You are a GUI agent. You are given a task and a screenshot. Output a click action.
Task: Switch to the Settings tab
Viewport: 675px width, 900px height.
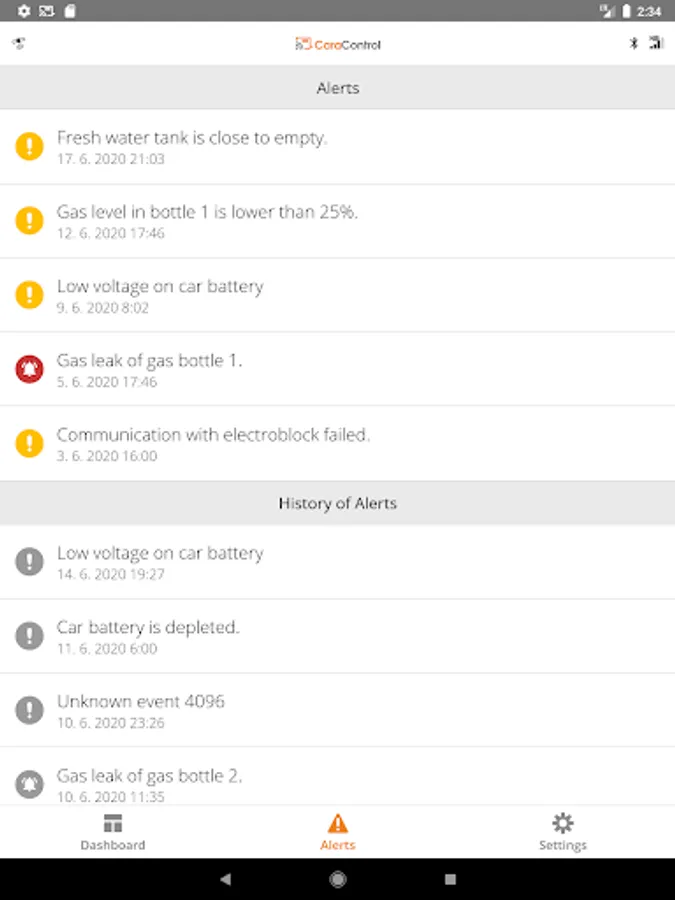(x=562, y=832)
